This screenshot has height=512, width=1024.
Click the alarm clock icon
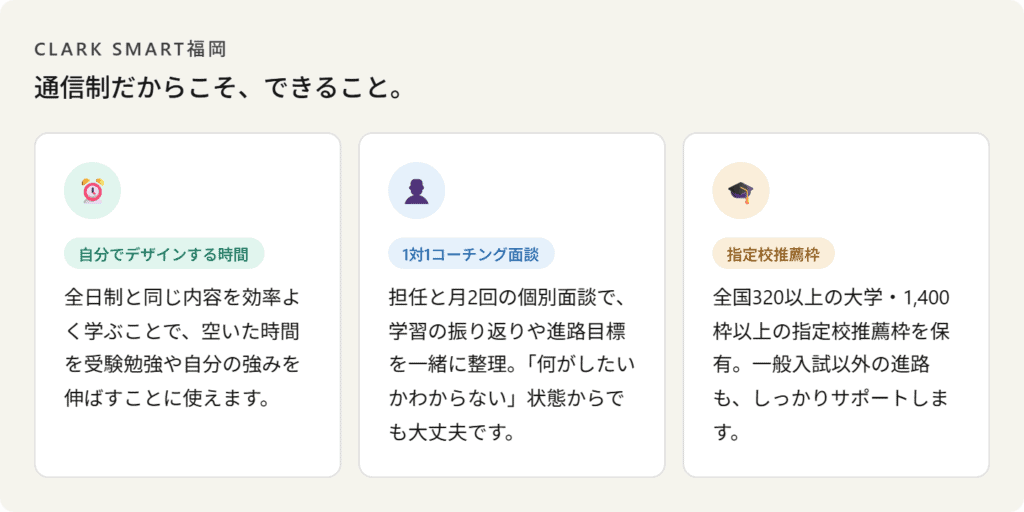[x=92, y=190]
